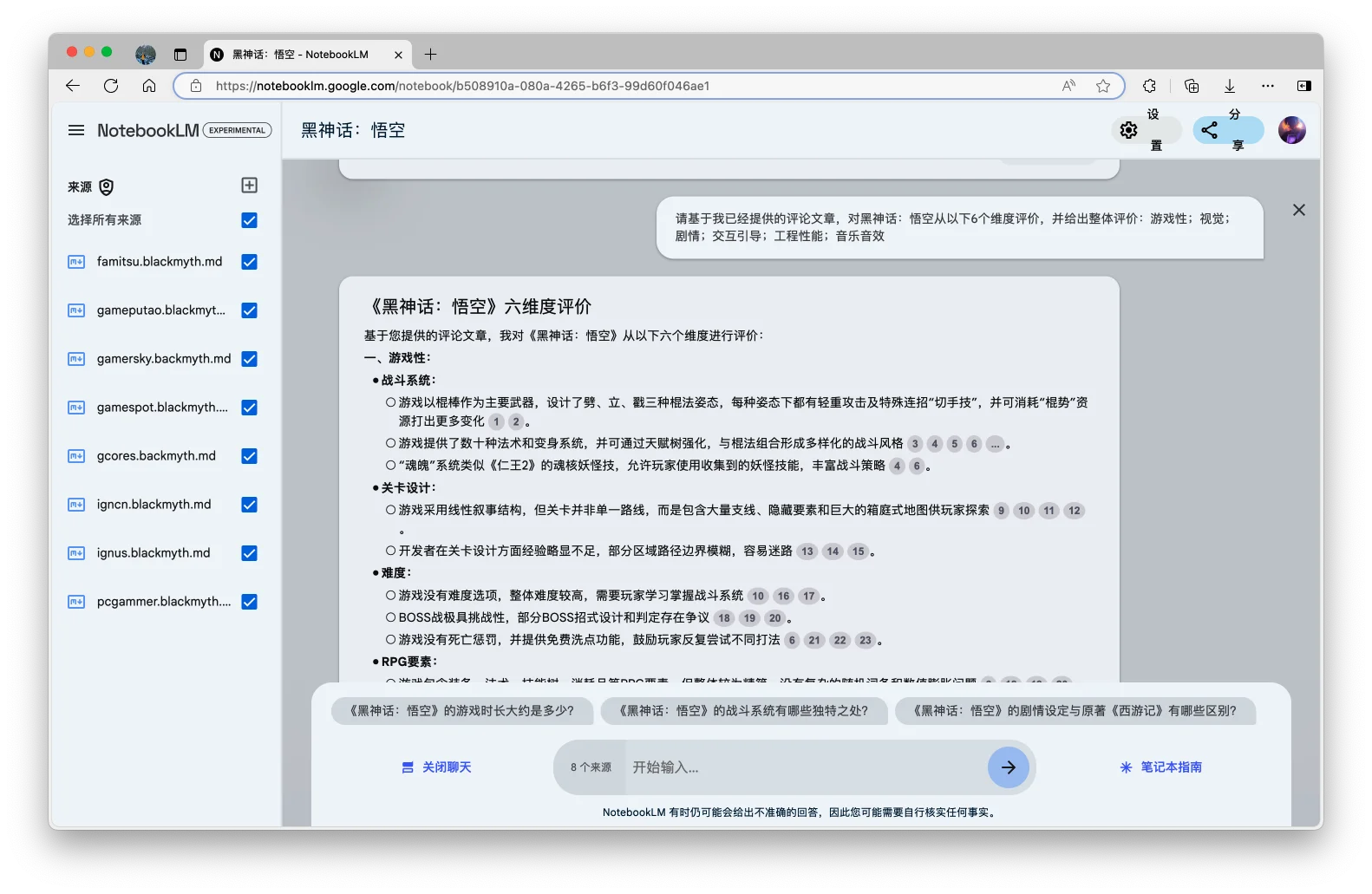
Task: Uncheck the gamersky.backmyth.md source checkbox
Action: 249,359
